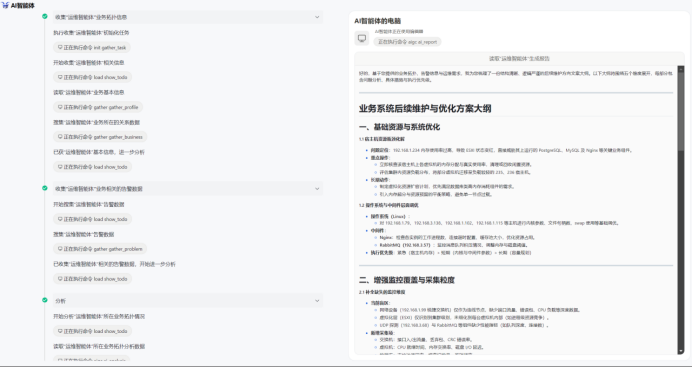692x368 pixels.
Task: Click the 分析 section header row
Action: click(188, 301)
